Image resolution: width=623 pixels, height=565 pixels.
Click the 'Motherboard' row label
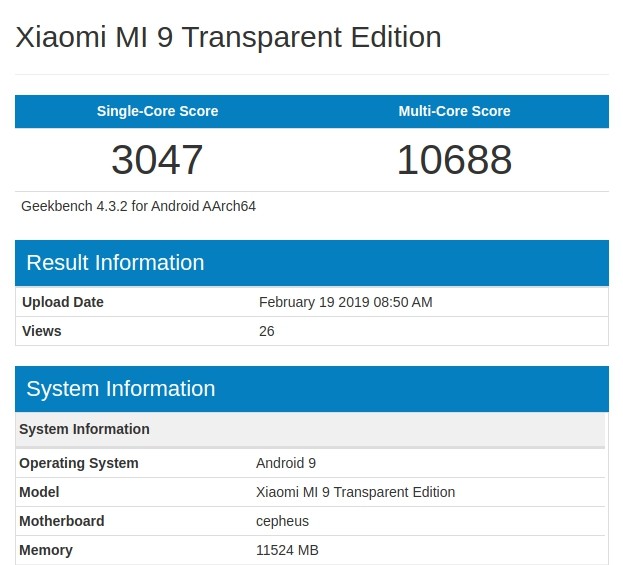tap(62, 521)
